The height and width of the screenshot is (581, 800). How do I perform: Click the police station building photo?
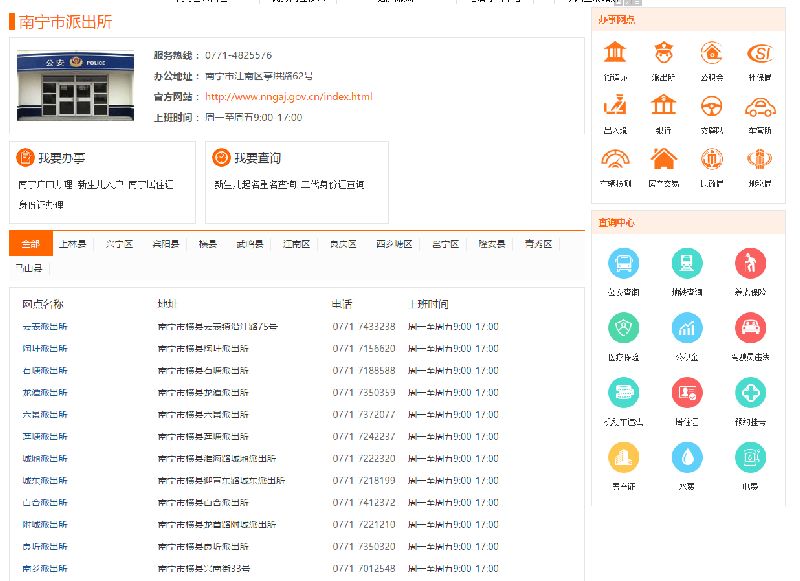click(x=76, y=85)
